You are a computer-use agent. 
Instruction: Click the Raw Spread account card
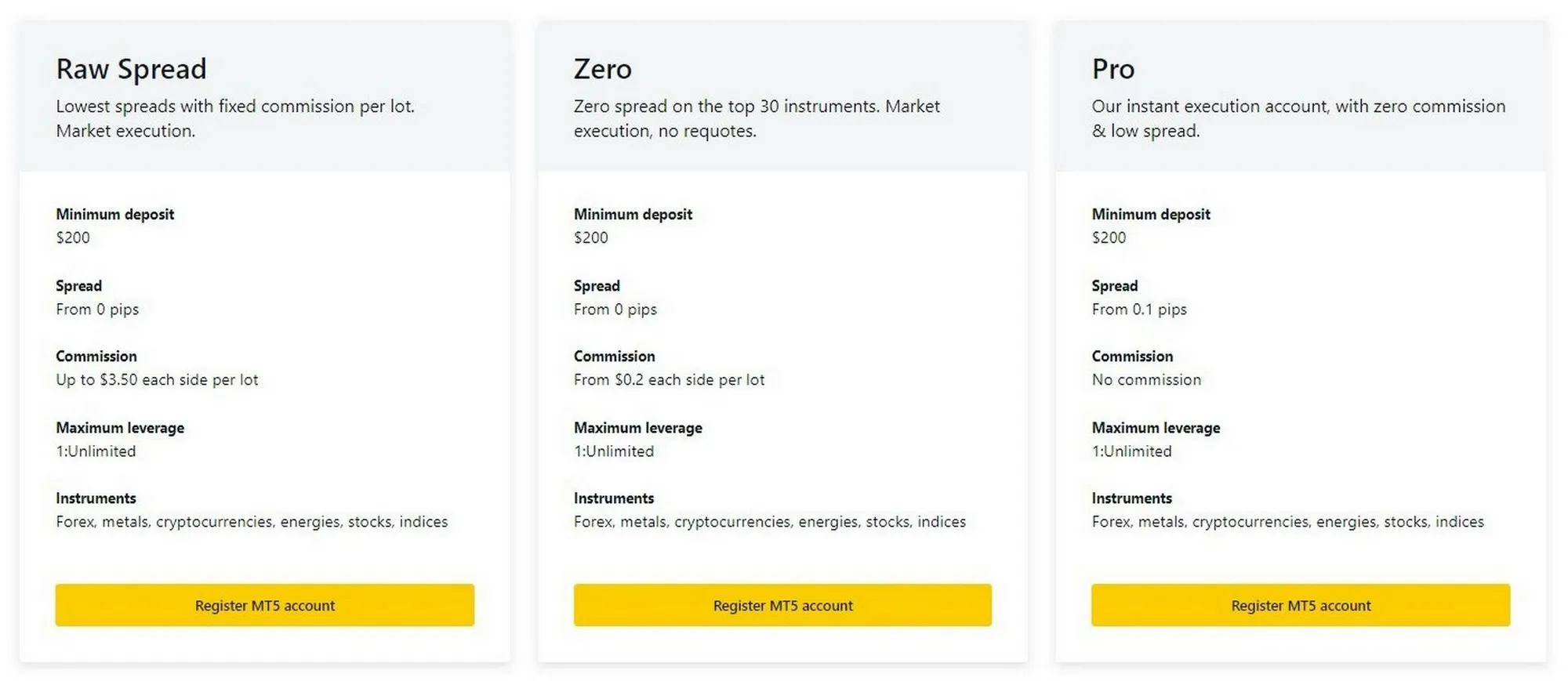[x=264, y=337]
